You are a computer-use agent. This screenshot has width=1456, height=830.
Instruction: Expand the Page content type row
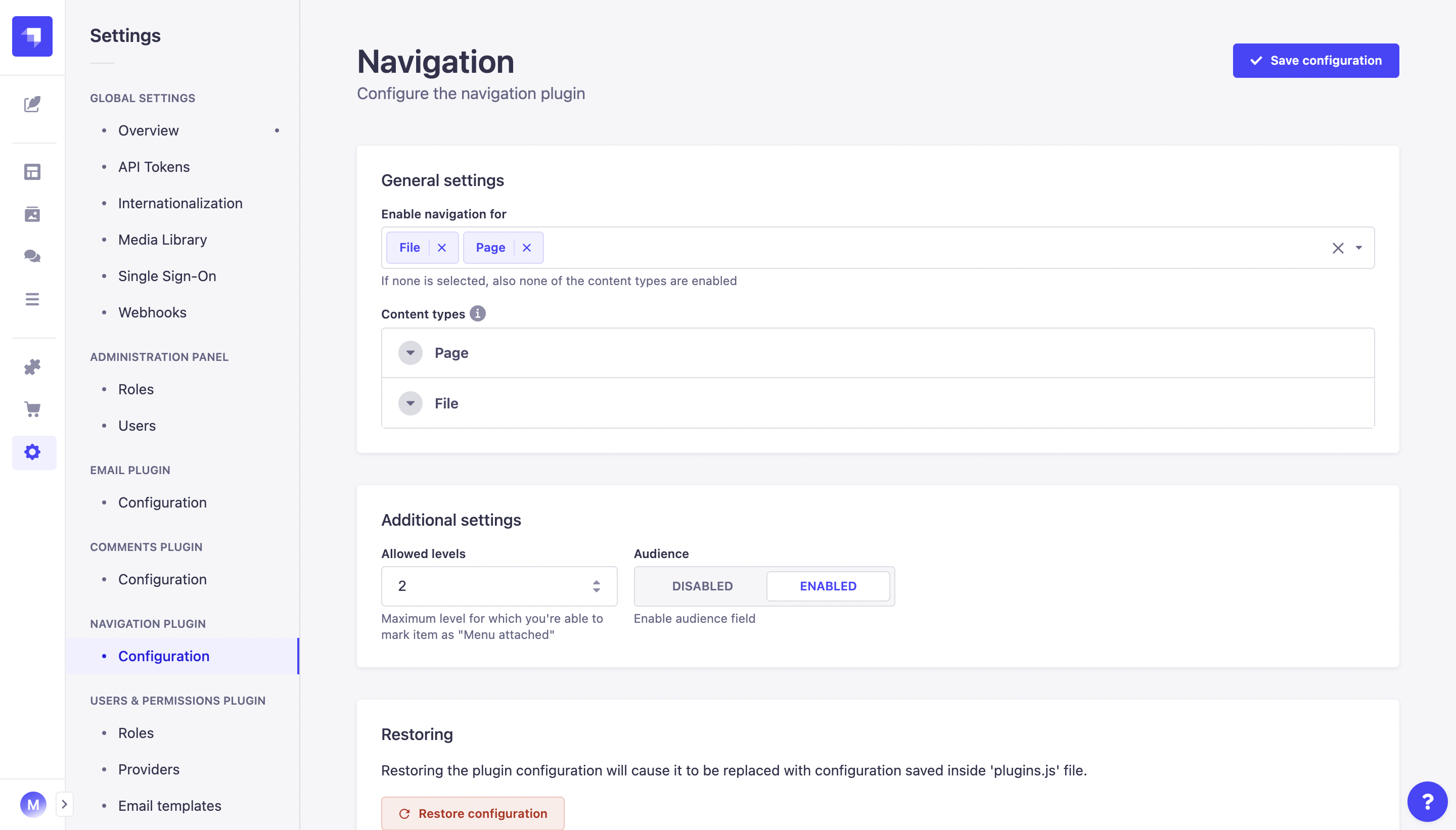coord(410,353)
